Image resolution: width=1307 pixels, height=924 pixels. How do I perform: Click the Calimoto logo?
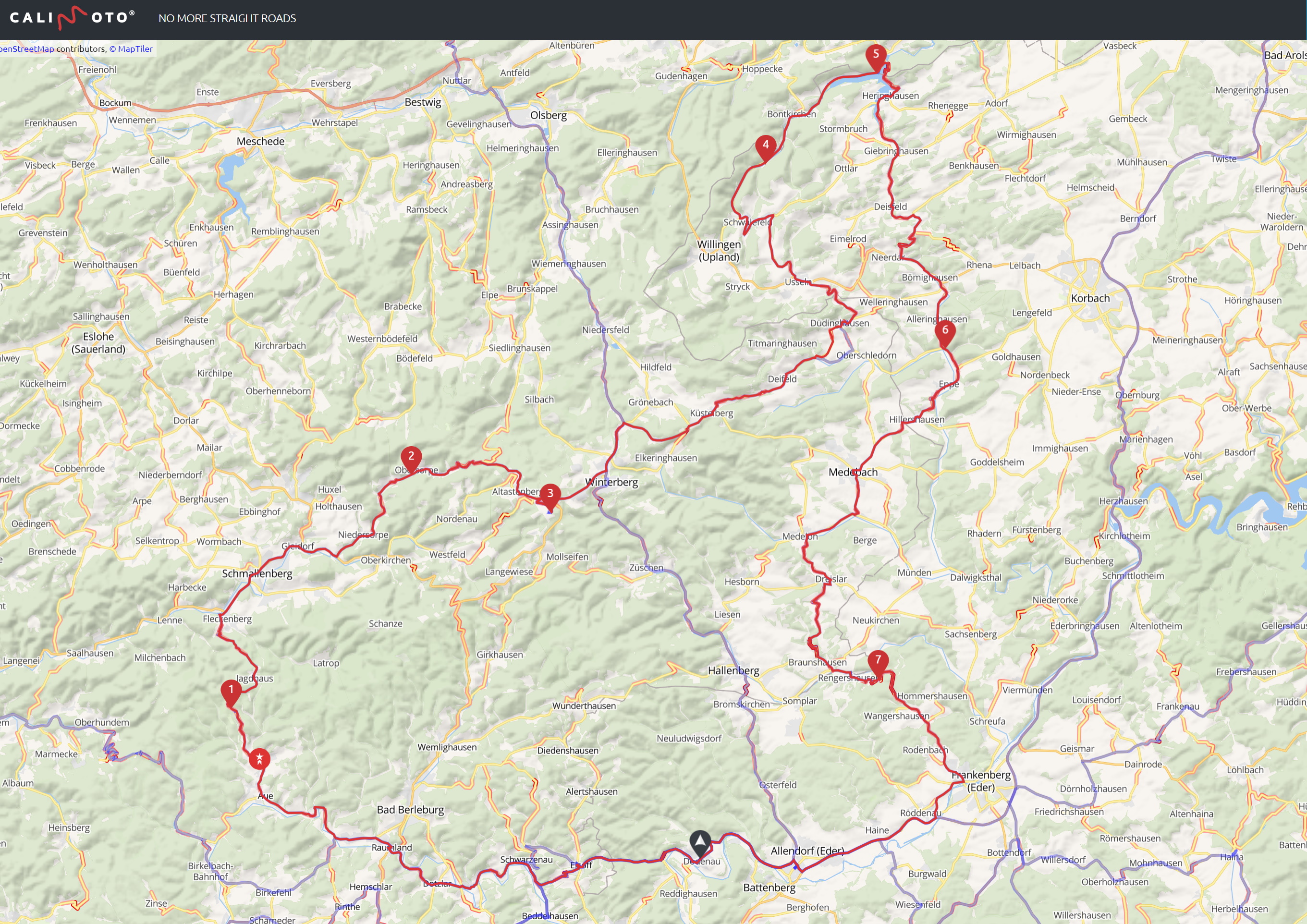pos(73,18)
